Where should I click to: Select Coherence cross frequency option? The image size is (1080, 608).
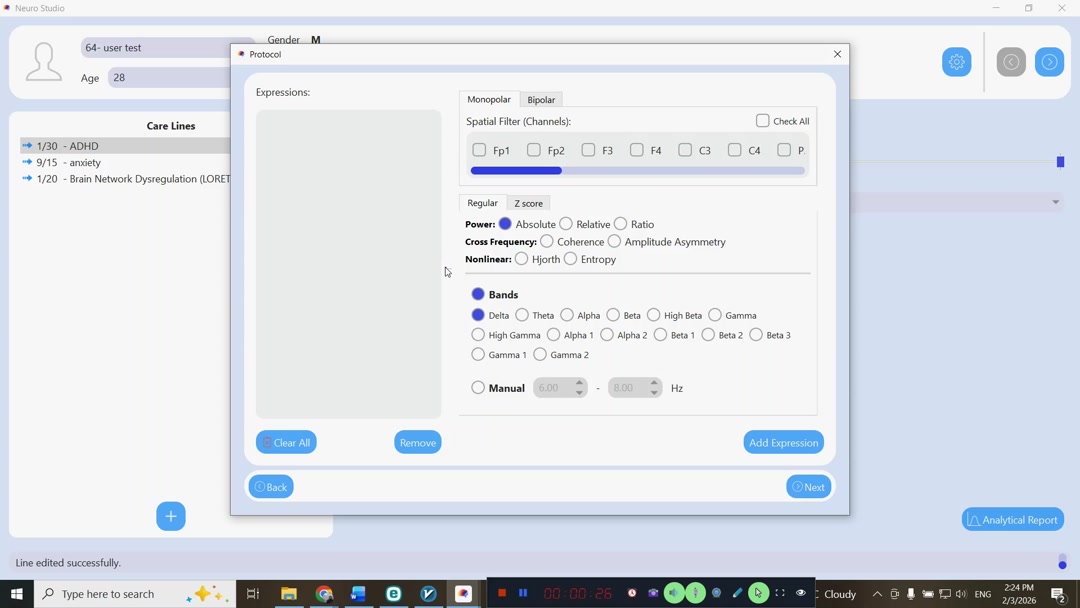coord(547,242)
